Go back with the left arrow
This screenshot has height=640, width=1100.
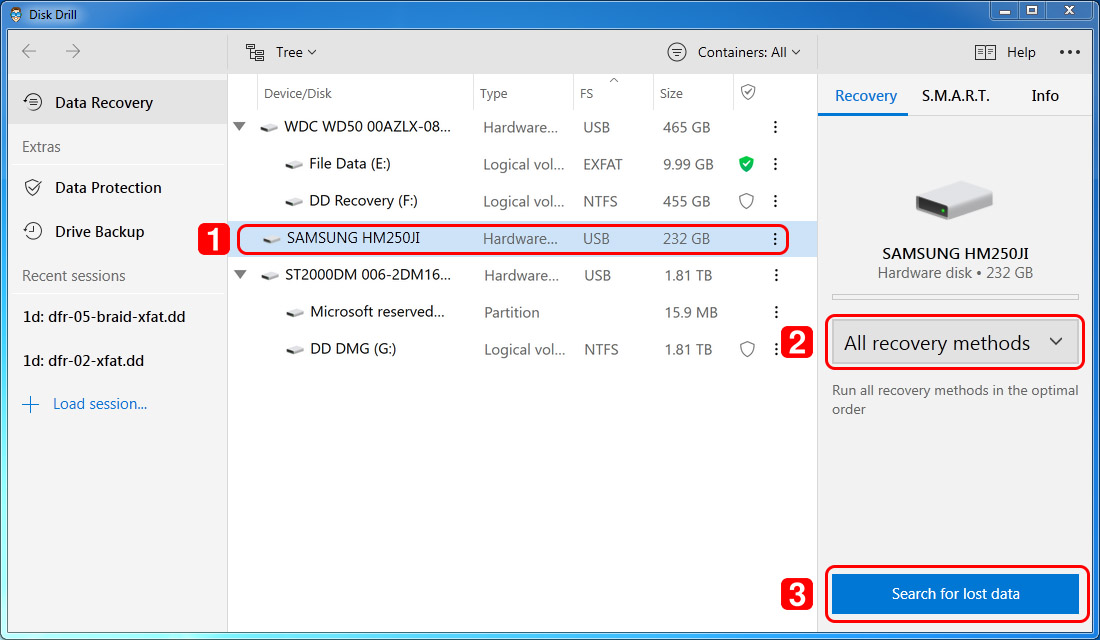(x=29, y=51)
